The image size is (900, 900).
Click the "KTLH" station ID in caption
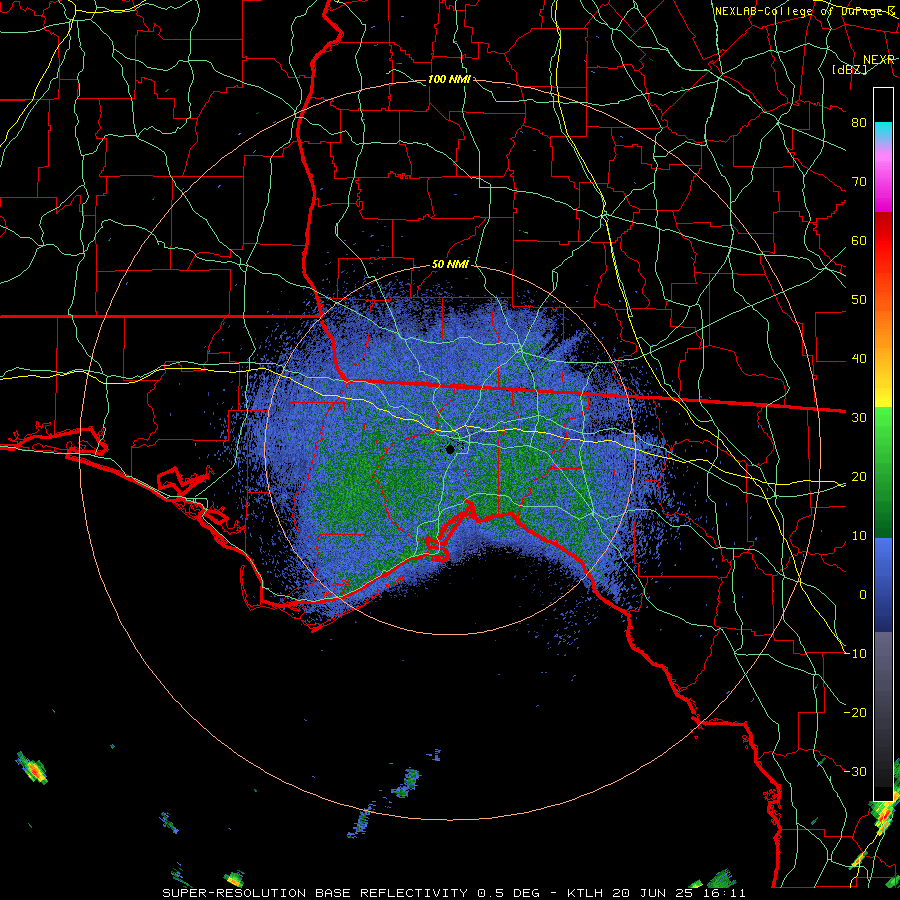(586, 893)
